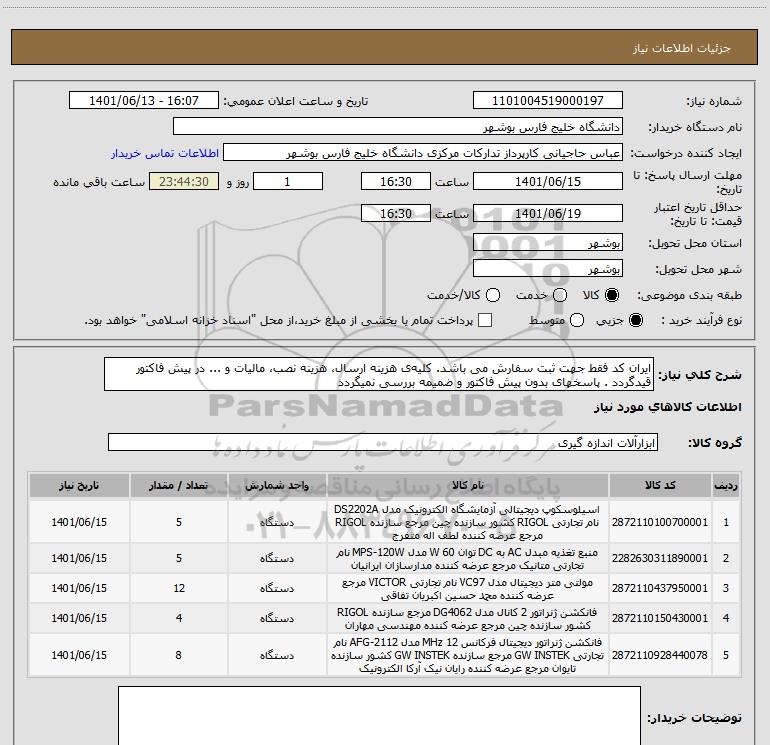Click product code 2872110928440078
The width and height of the screenshot is (770, 745).
coord(660,655)
